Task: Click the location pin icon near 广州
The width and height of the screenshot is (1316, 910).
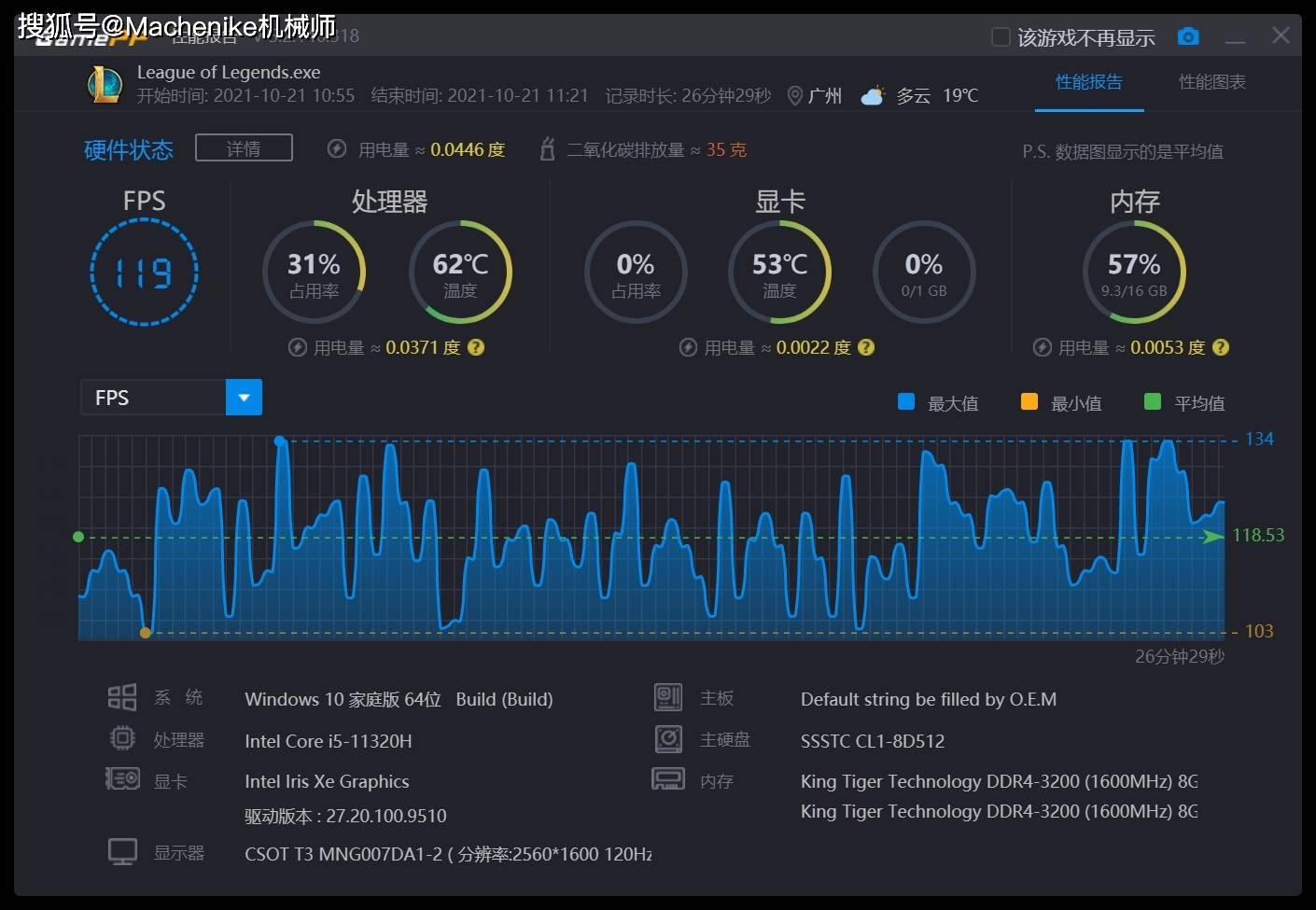Action: [795, 95]
